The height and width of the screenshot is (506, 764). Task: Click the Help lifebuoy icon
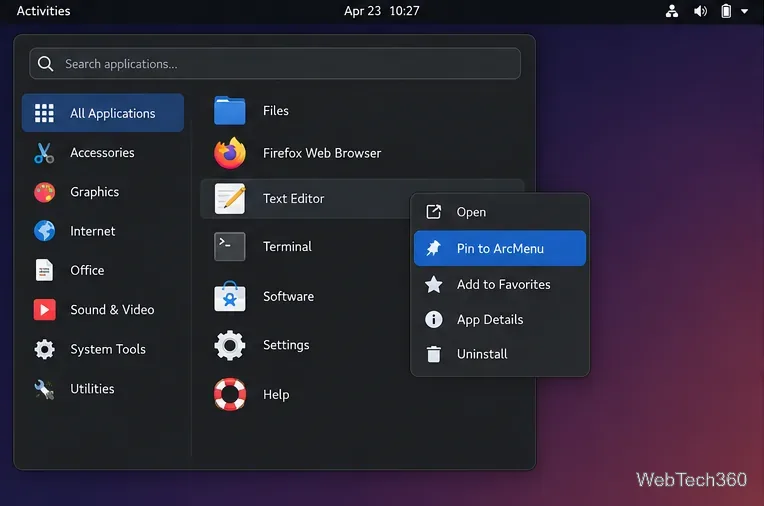[229, 394]
